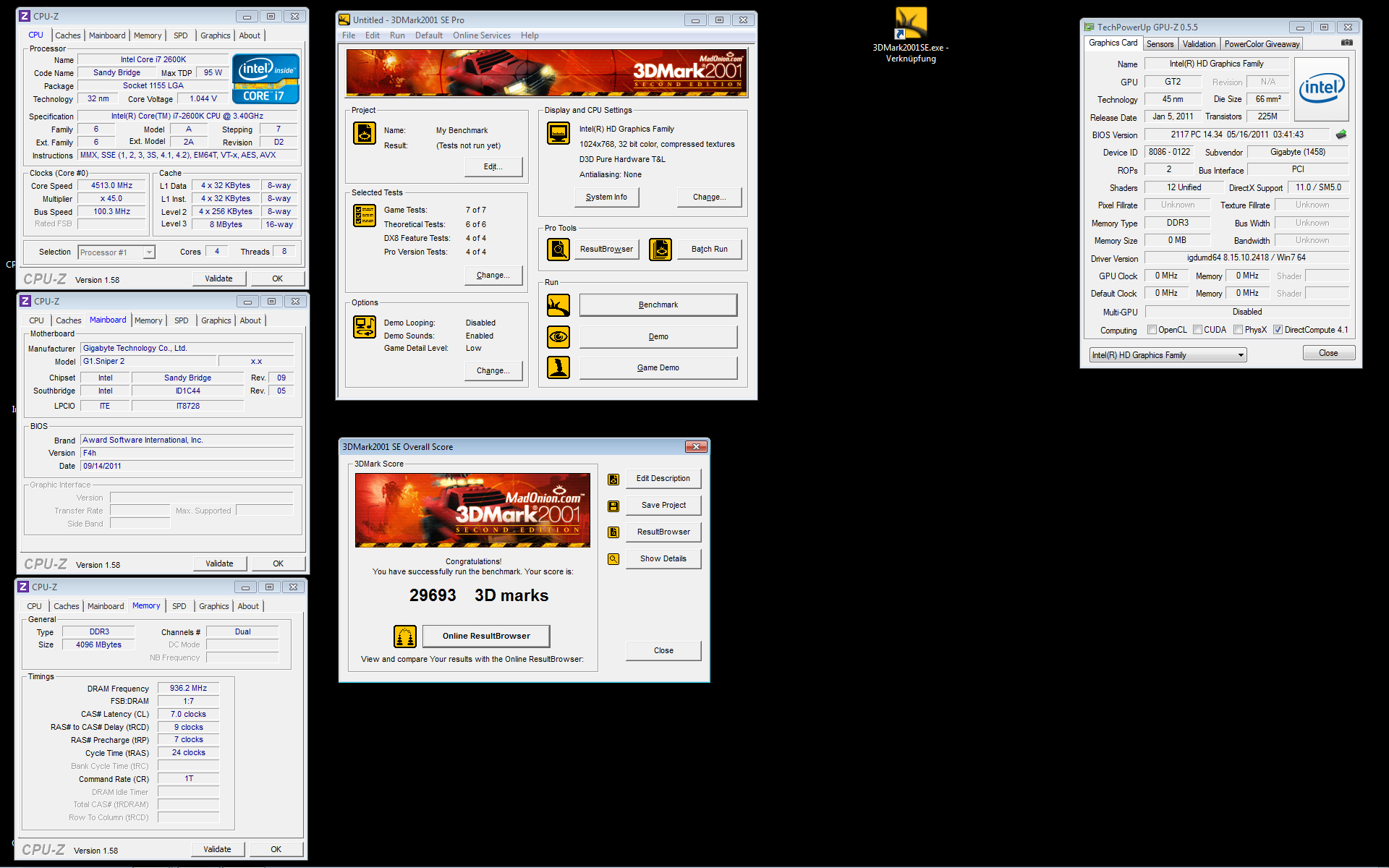1389x868 pixels.
Task: Click the Game Demo joystick icon
Action: click(x=558, y=367)
